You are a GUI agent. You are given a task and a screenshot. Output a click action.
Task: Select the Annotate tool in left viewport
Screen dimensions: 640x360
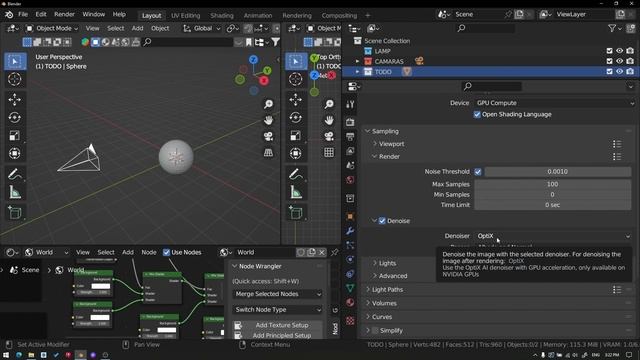[15, 174]
